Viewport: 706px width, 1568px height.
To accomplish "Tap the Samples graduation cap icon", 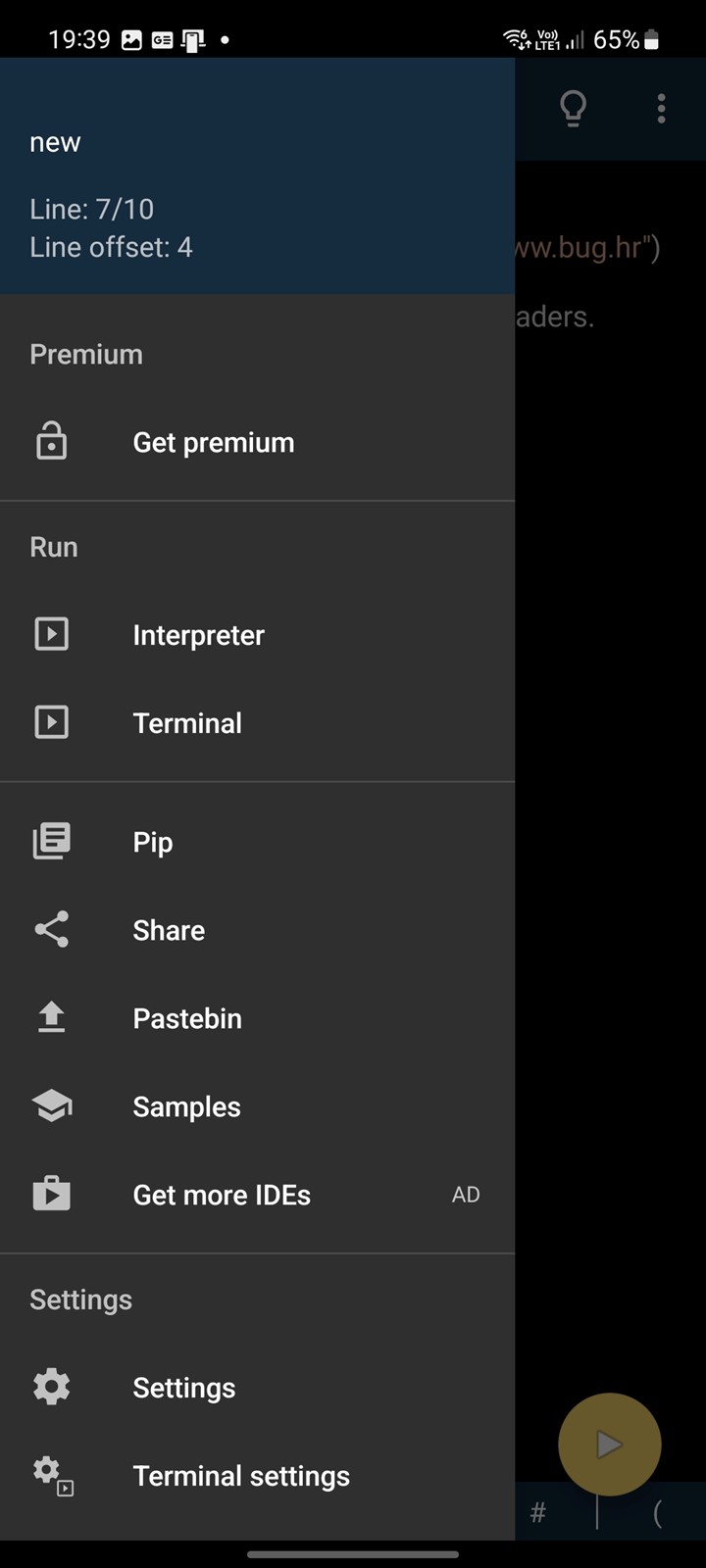I will [51, 1105].
